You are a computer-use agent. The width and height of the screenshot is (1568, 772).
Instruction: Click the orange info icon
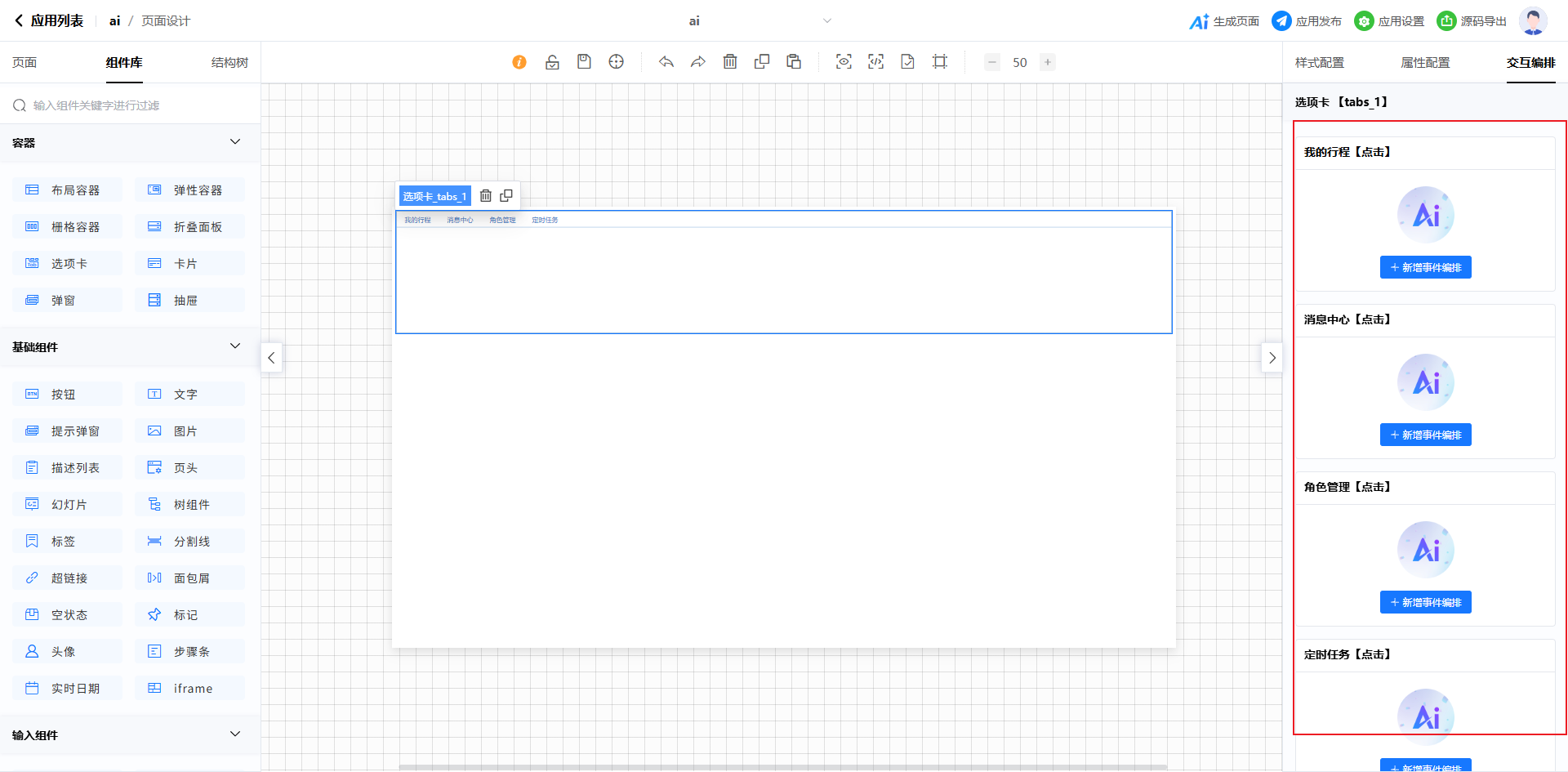click(x=519, y=62)
